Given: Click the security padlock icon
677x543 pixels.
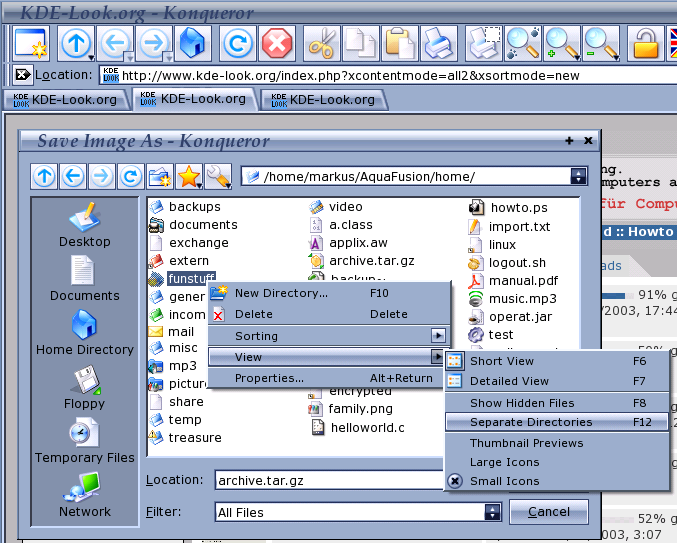Looking at the screenshot, I should click(645, 43).
